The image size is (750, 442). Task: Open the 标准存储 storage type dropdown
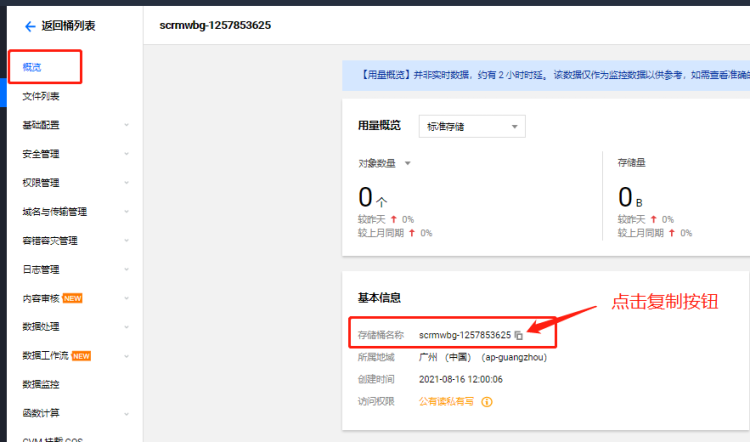(472, 126)
